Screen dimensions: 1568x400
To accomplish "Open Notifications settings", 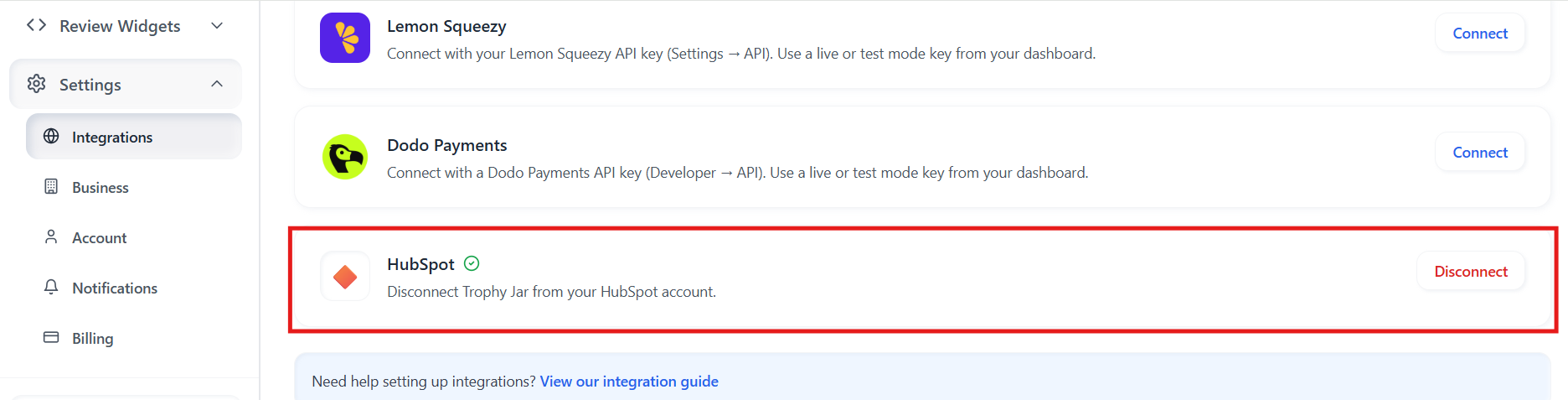I will (x=134, y=288).
